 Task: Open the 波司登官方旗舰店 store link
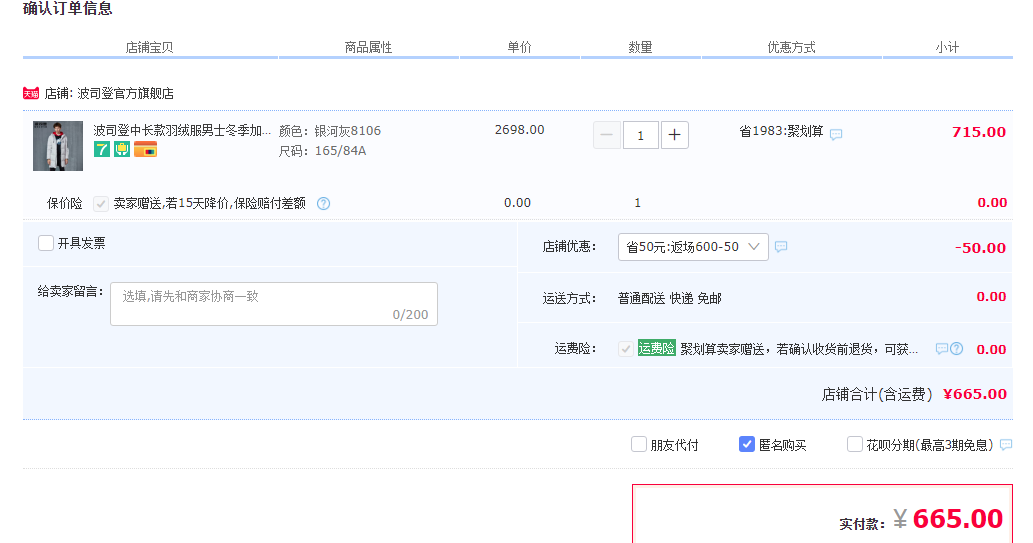(125, 94)
